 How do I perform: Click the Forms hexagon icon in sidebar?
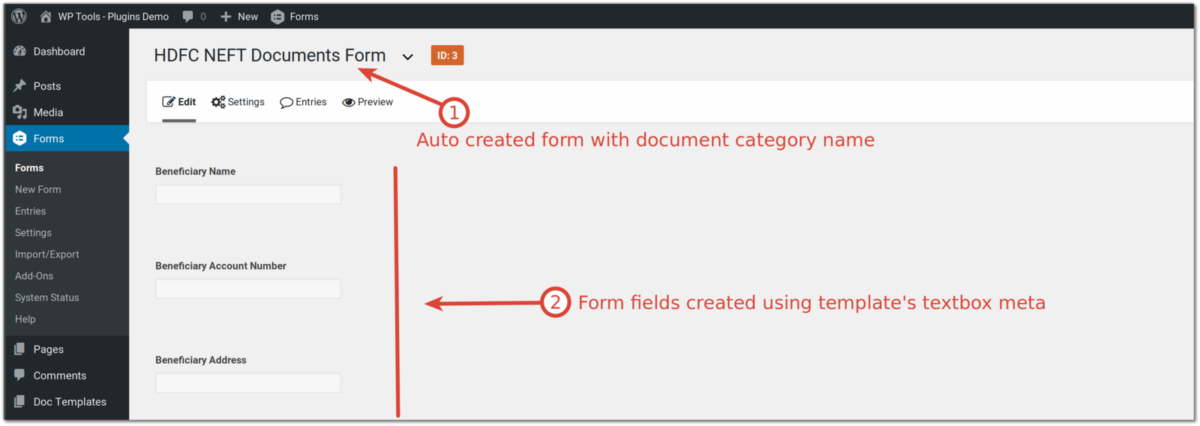(20, 138)
